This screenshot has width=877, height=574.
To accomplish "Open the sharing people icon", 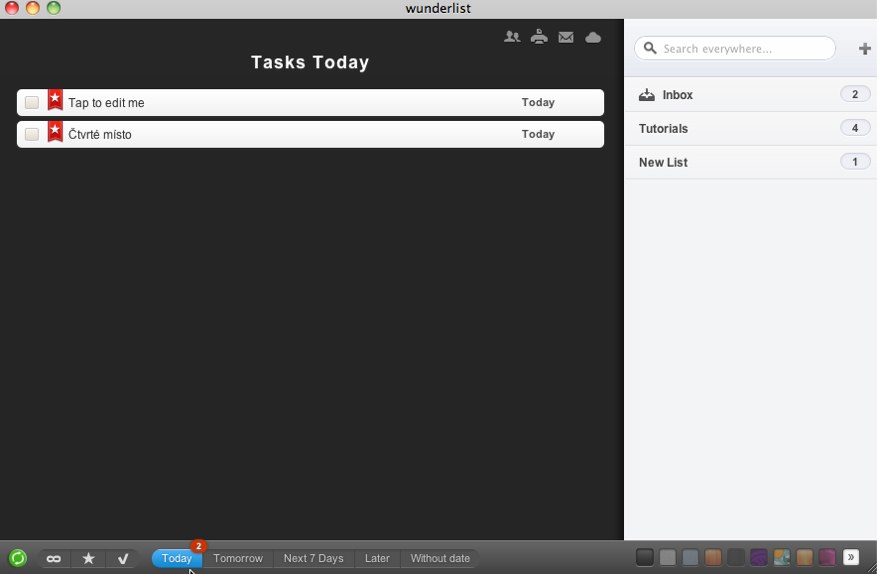I will coord(512,37).
